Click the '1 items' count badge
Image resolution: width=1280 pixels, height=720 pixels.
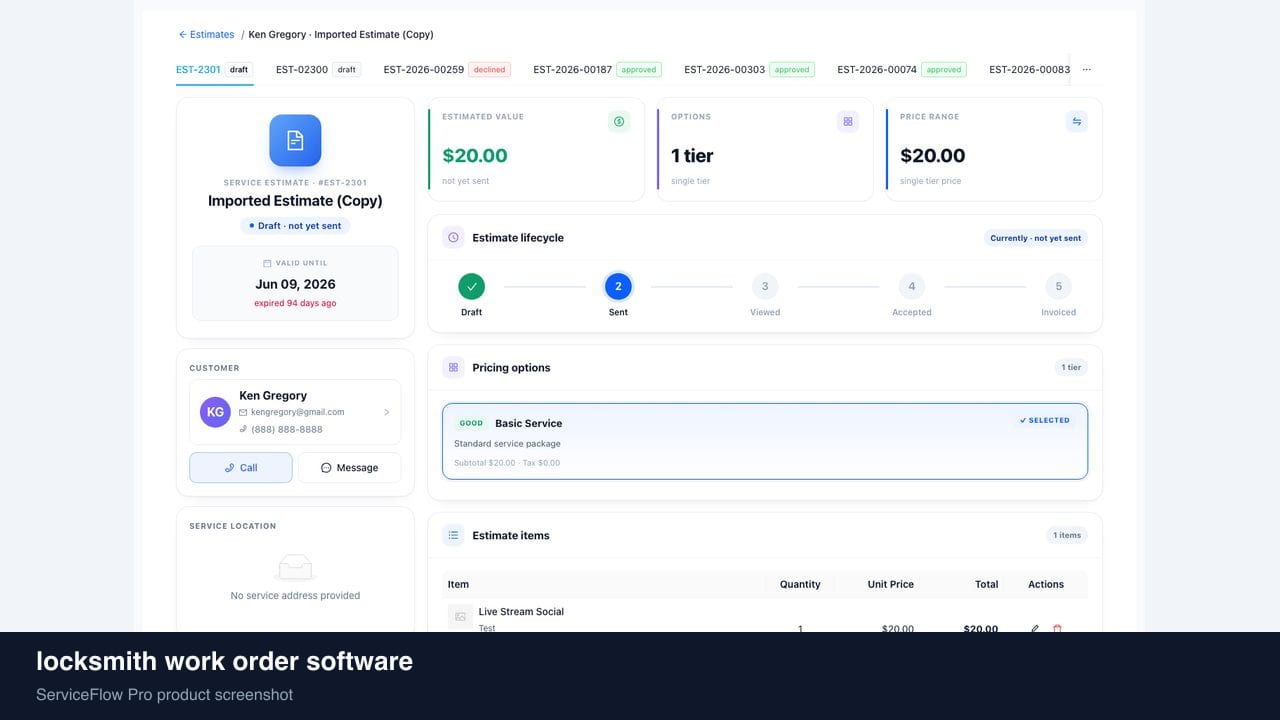tap(1067, 536)
